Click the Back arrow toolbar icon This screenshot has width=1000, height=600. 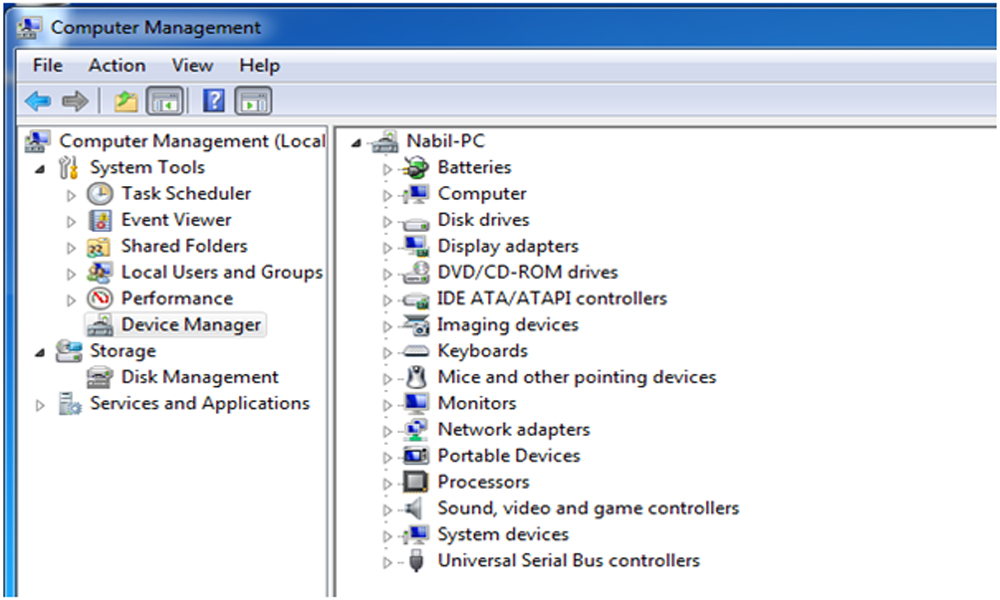[x=38, y=101]
